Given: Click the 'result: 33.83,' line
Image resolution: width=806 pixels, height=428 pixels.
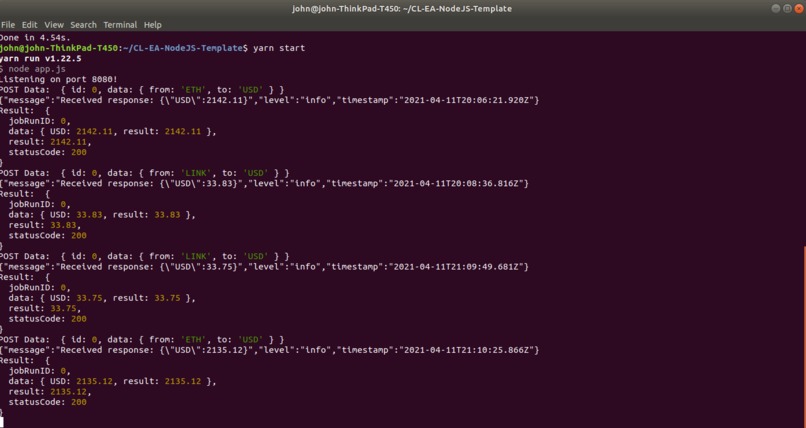Looking at the screenshot, I should (x=45, y=225).
